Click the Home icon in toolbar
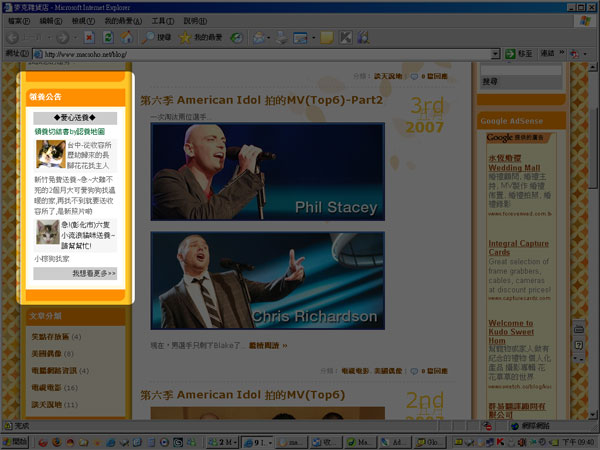The image size is (600, 450). pos(127,37)
